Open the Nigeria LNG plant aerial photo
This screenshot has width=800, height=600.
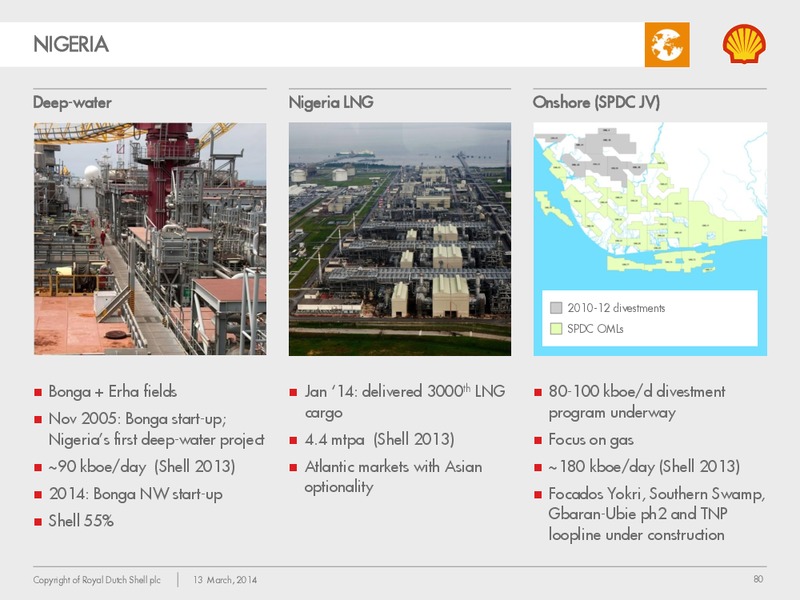click(399, 239)
